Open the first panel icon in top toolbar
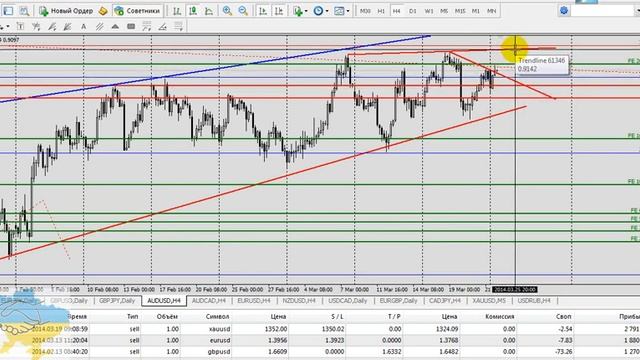This screenshot has width=640, height=360. click(x=8, y=11)
